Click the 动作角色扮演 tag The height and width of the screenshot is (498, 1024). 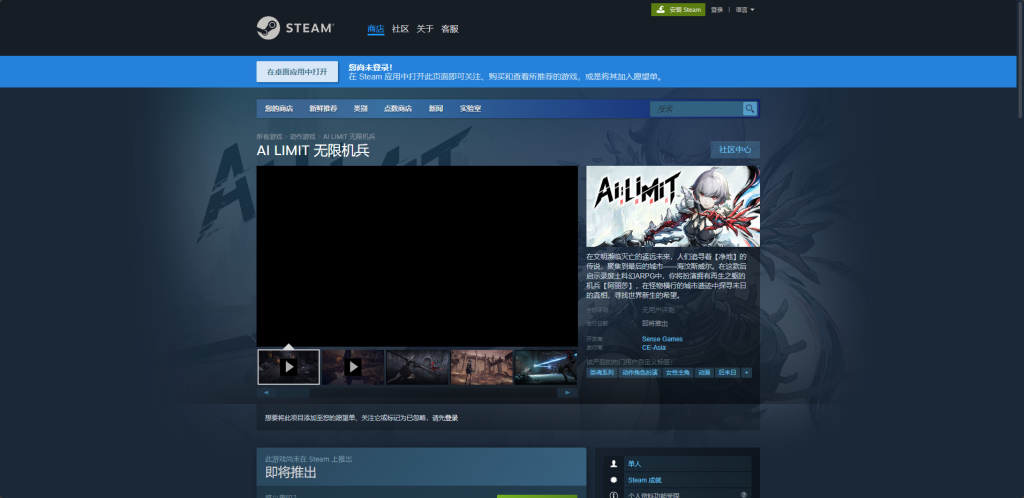pyautogui.click(x=639, y=373)
